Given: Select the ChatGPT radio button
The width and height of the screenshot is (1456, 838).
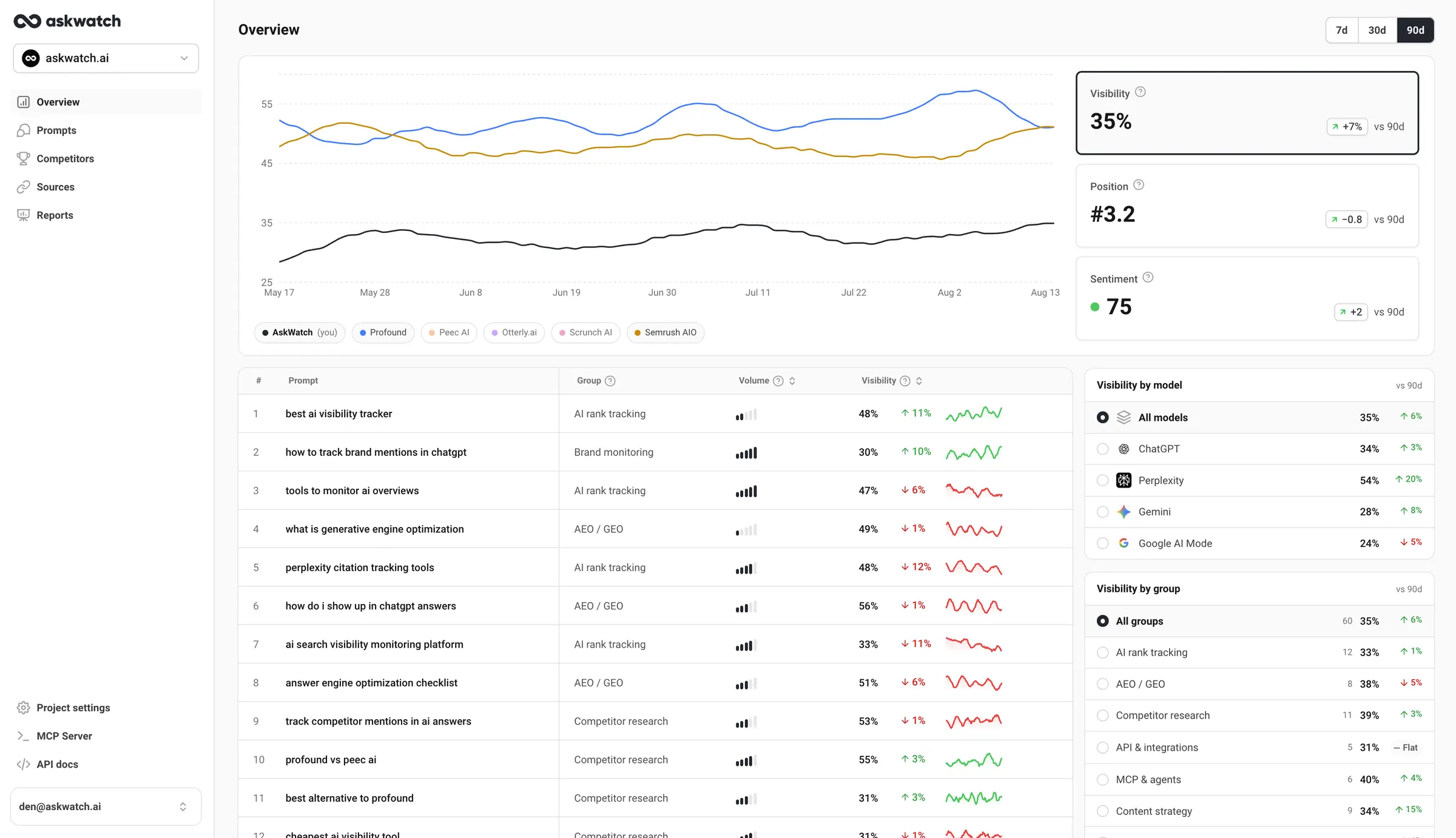Looking at the screenshot, I should (1103, 449).
